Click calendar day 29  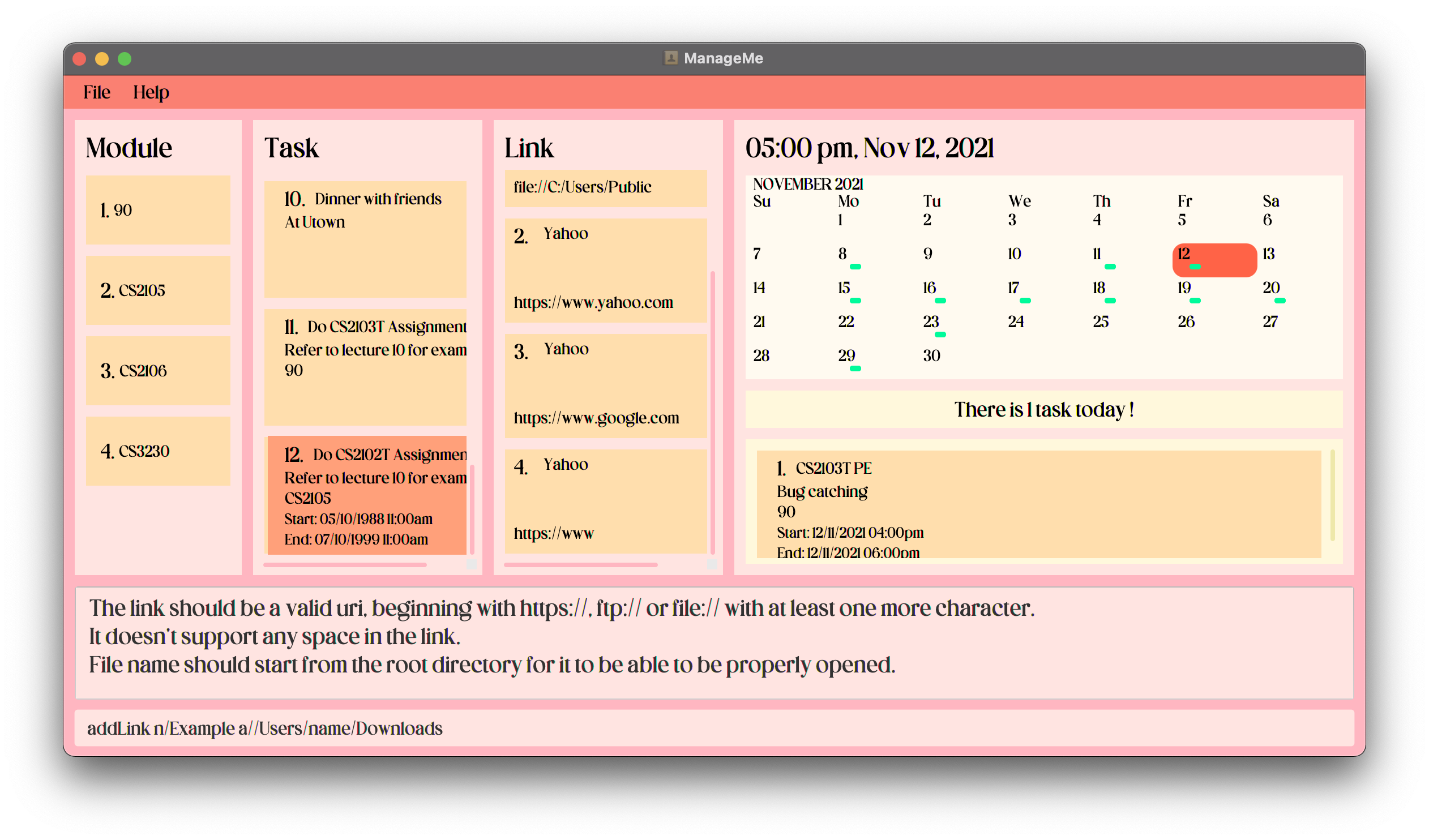point(846,356)
